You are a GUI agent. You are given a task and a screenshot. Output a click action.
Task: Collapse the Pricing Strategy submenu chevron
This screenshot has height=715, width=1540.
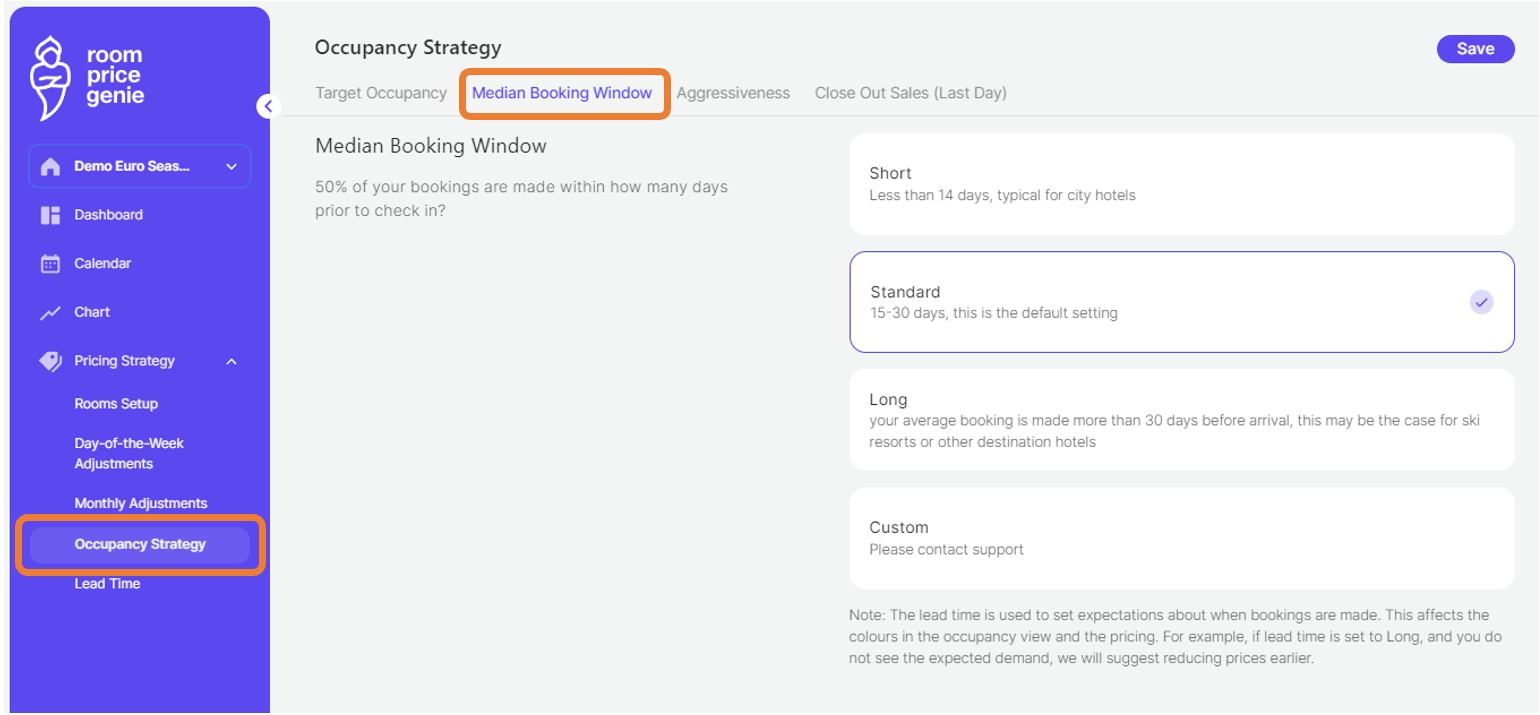231,361
